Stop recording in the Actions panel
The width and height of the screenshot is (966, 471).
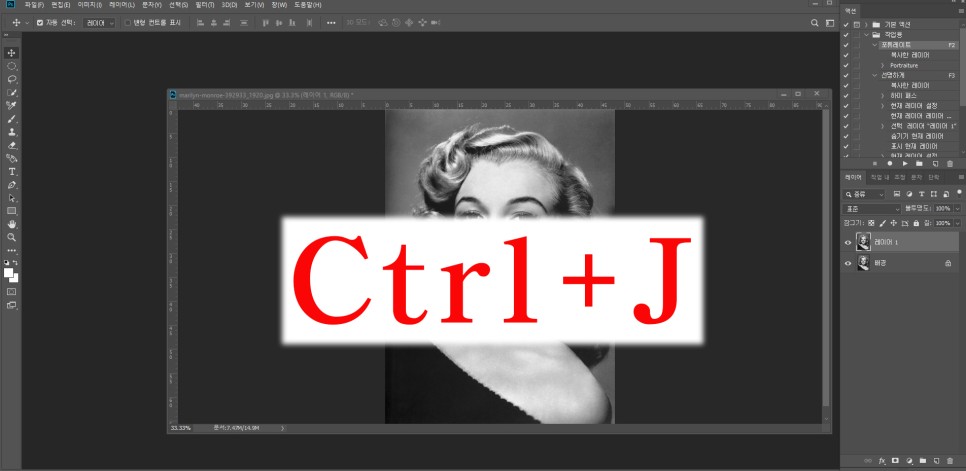(874, 164)
